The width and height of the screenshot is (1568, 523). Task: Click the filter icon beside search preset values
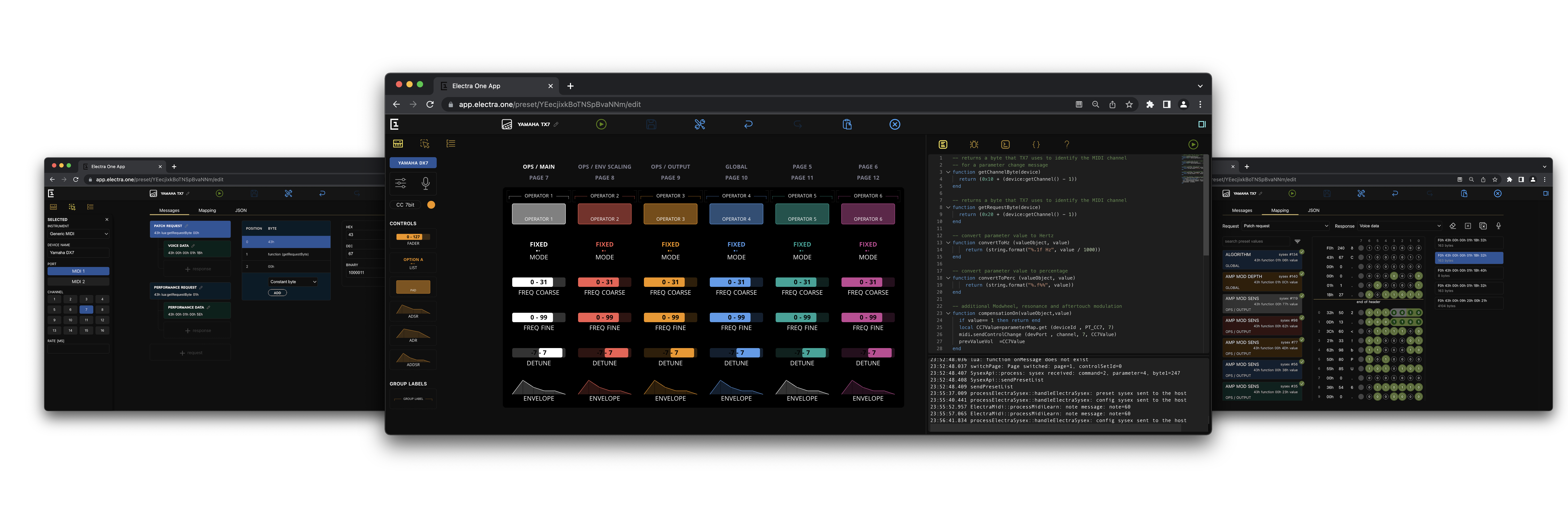pos(1297,241)
